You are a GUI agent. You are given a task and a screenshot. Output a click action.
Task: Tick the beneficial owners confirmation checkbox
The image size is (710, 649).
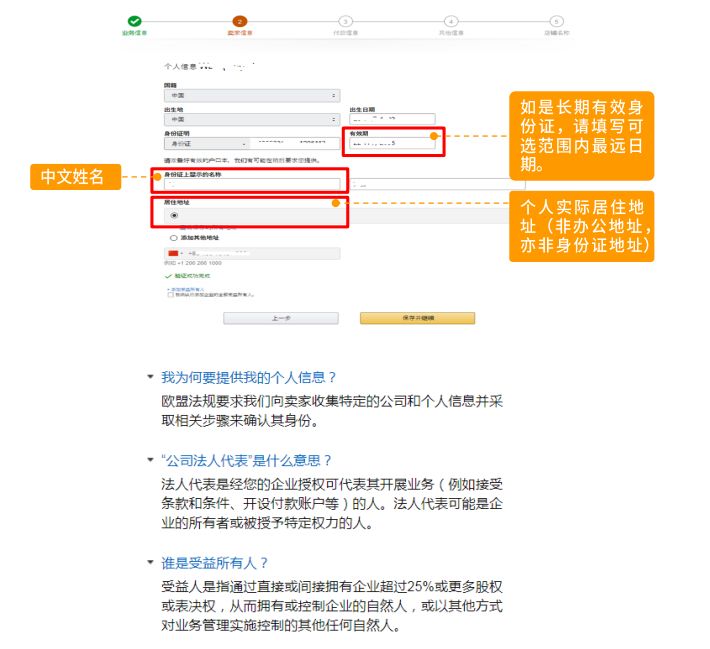click(170, 295)
